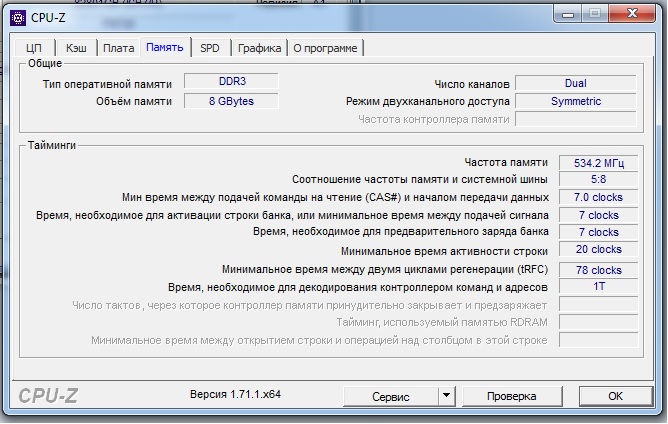Click the empty RDRAM timing field
This screenshot has width=668, height=424.
[x=599, y=322]
